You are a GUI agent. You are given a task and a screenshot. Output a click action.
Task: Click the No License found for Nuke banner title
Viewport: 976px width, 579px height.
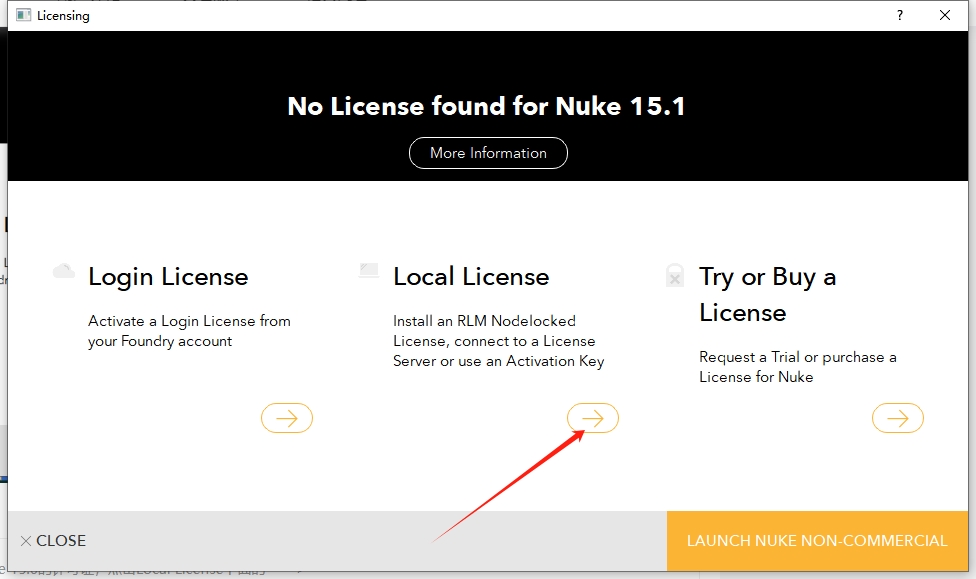pyautogui.click(x=487, y=106)
